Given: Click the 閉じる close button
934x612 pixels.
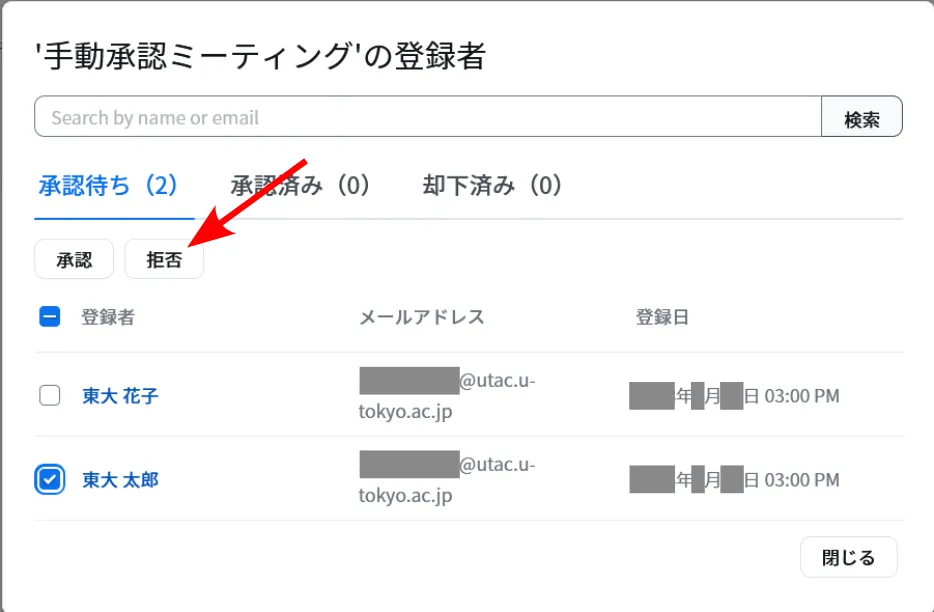Looking at the screenshot, I should pyautogui.click(x=848, y=557).
